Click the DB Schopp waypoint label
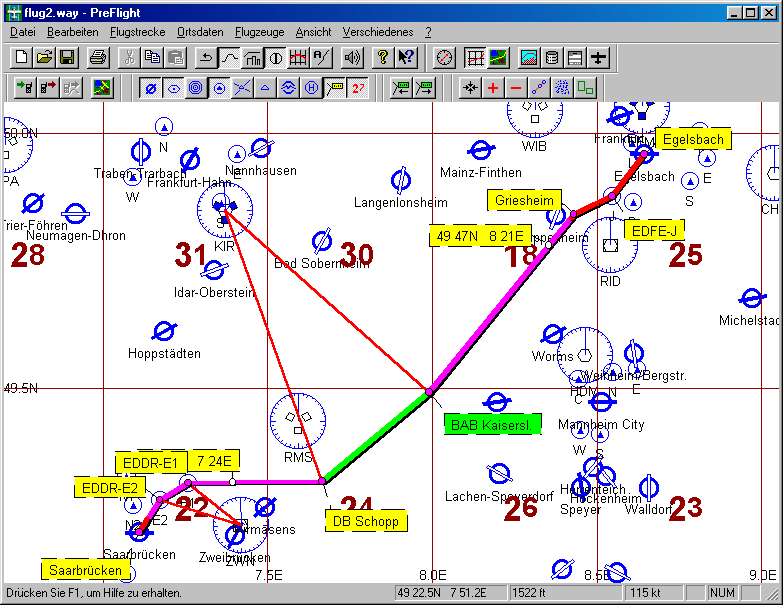 [365, 521]
